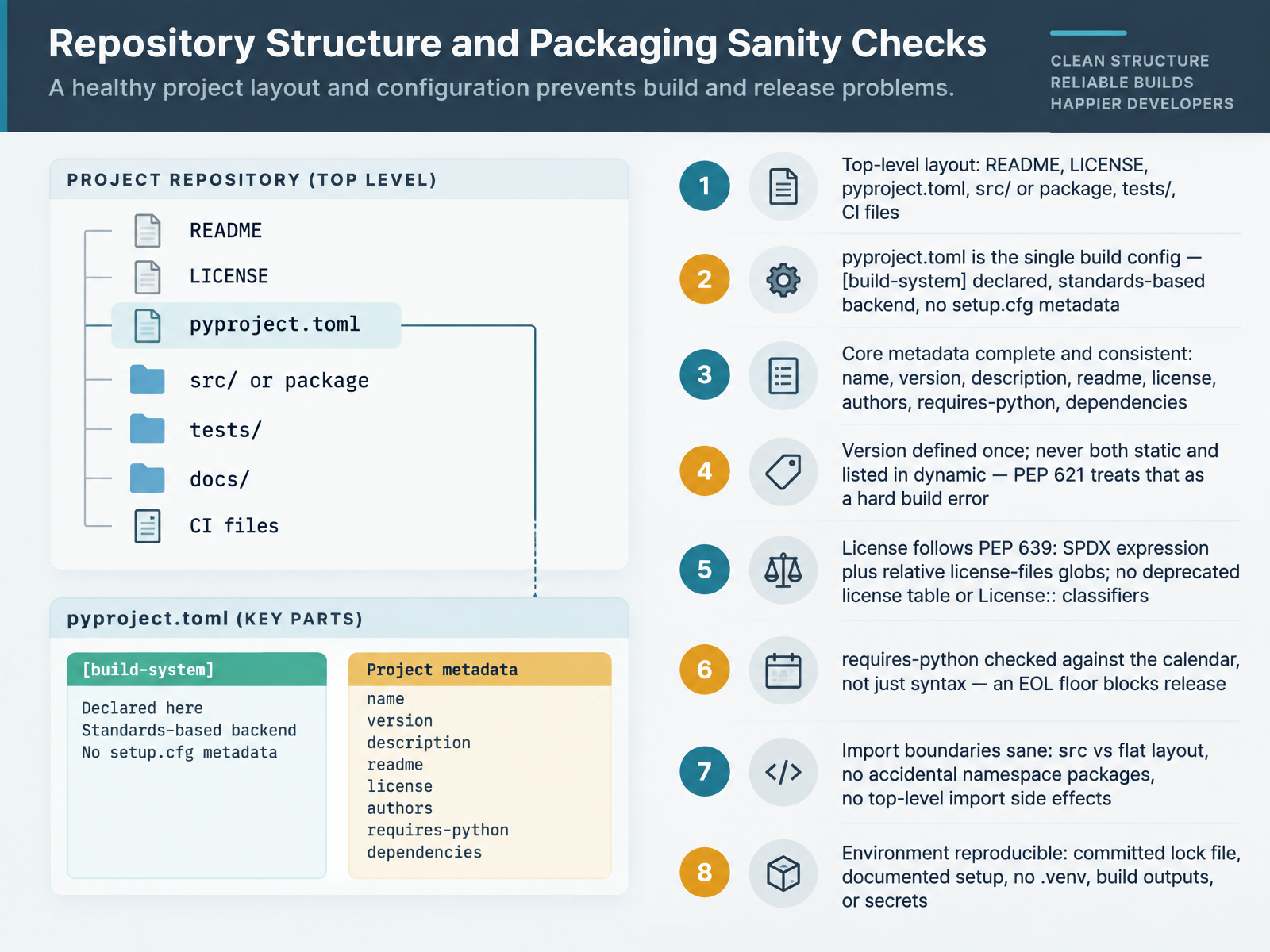Click 'Declared here' text in build-system box
This screenshot has width=1270, height=952.
(x=142, y=708)
